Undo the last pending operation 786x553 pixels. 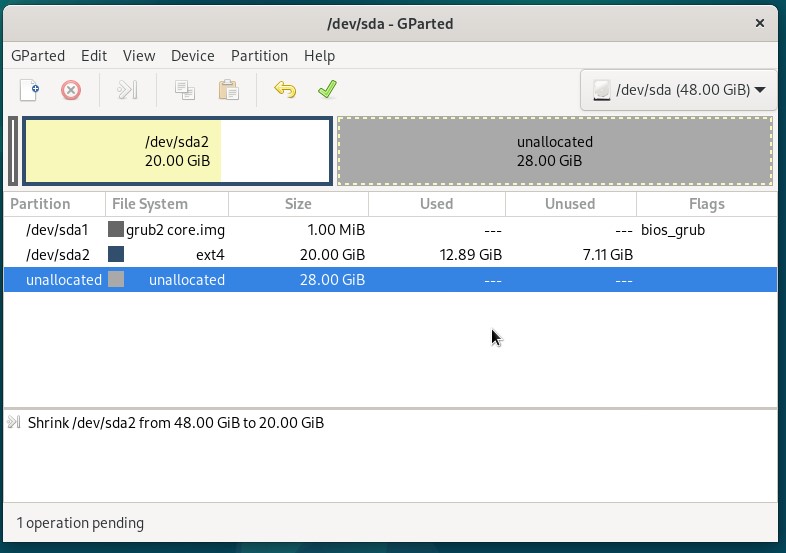[285, 90]
